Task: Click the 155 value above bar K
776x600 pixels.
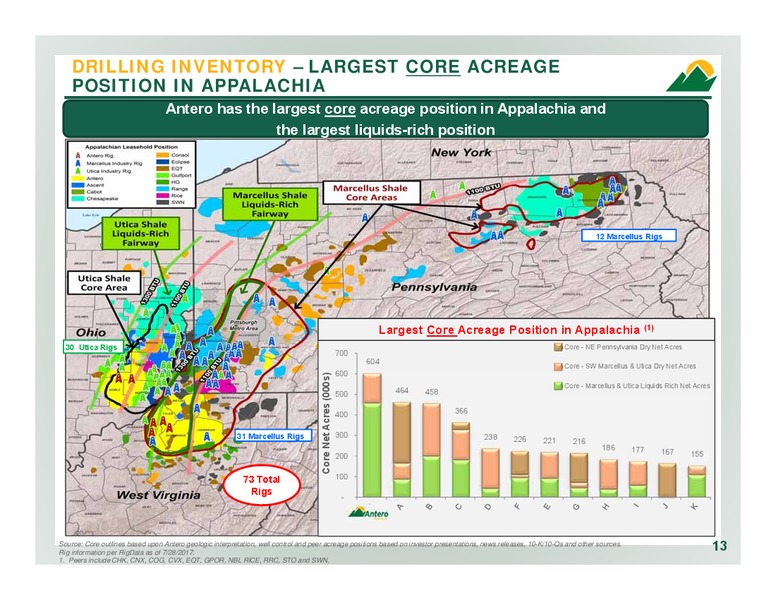Action: click(697, 454)
